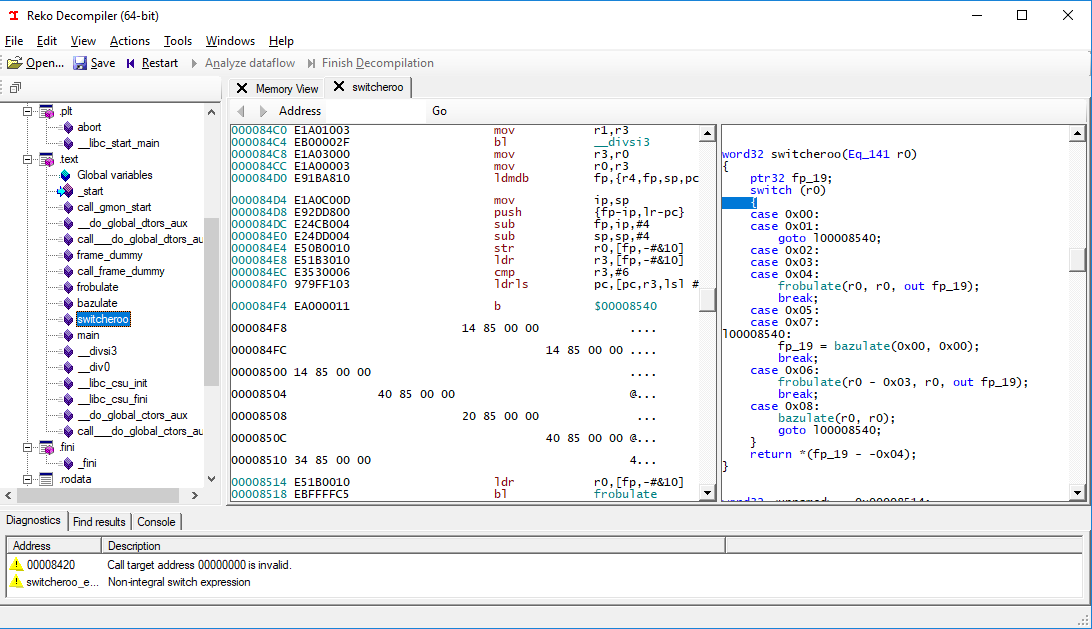Select the frobulate procedure in tree
Viewport: 1092px width, 629px height.
pos(97,287)
